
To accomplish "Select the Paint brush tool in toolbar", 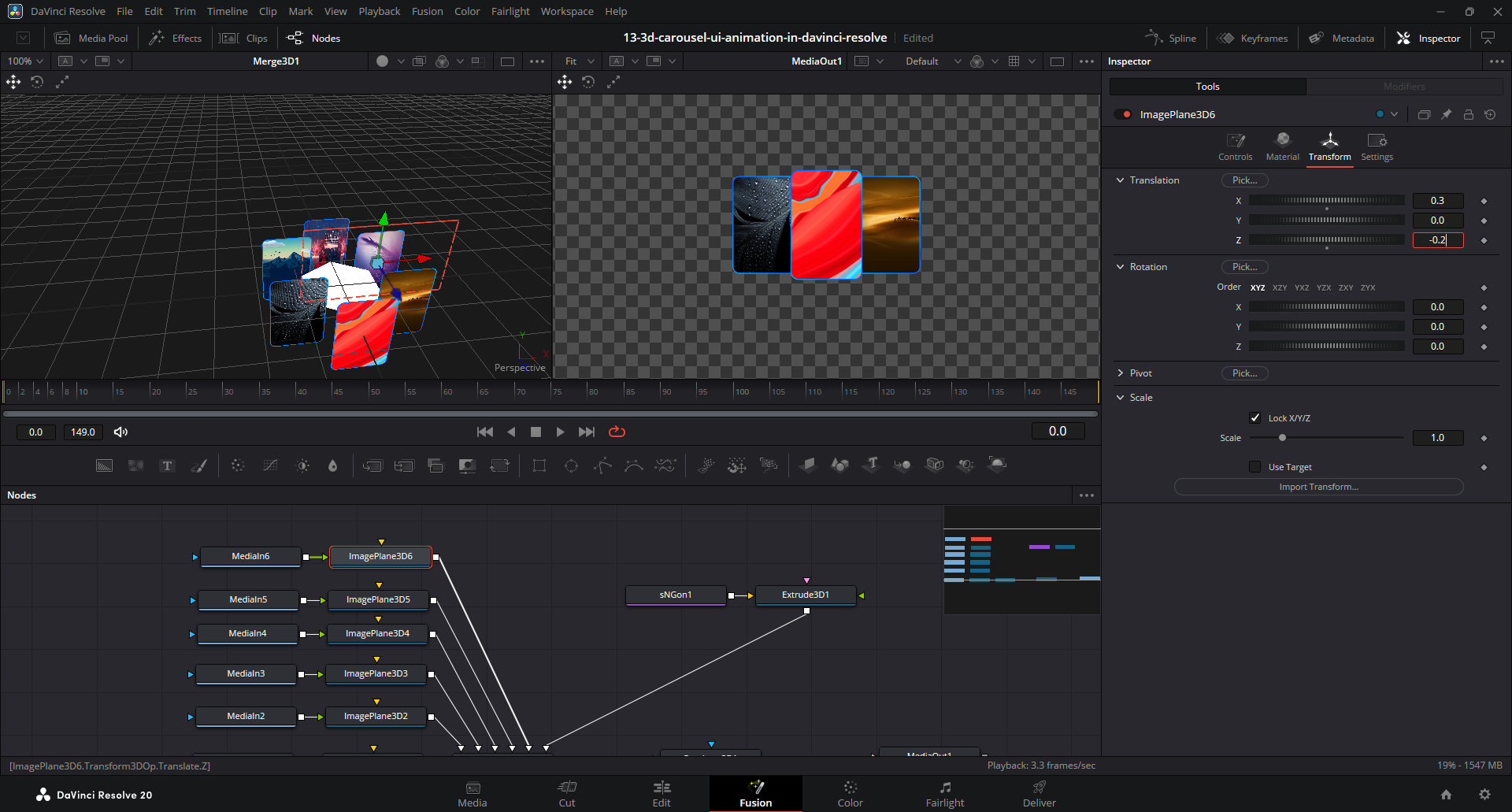I will pos(199,465).
